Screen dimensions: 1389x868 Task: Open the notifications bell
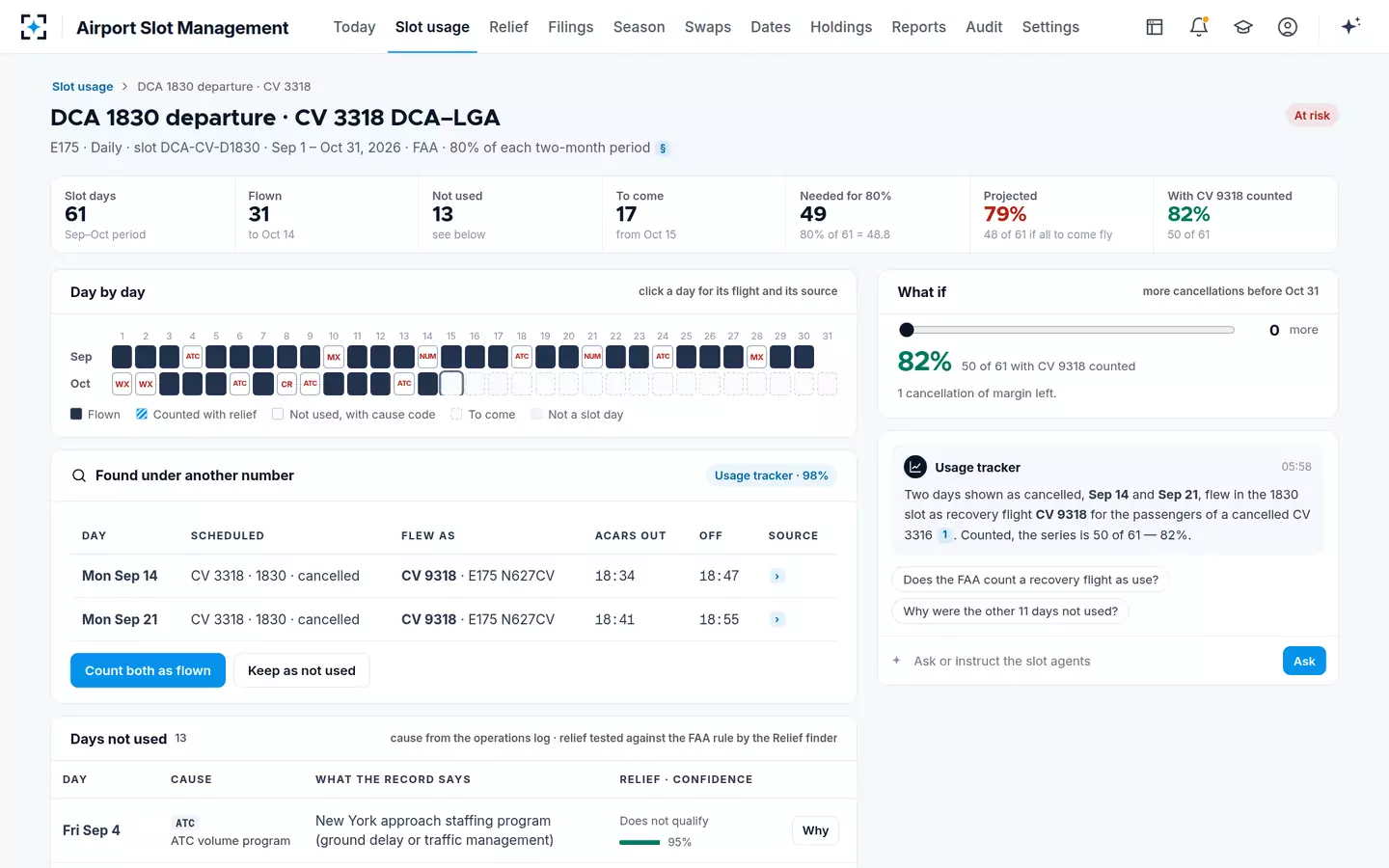tap(1199, 27)
